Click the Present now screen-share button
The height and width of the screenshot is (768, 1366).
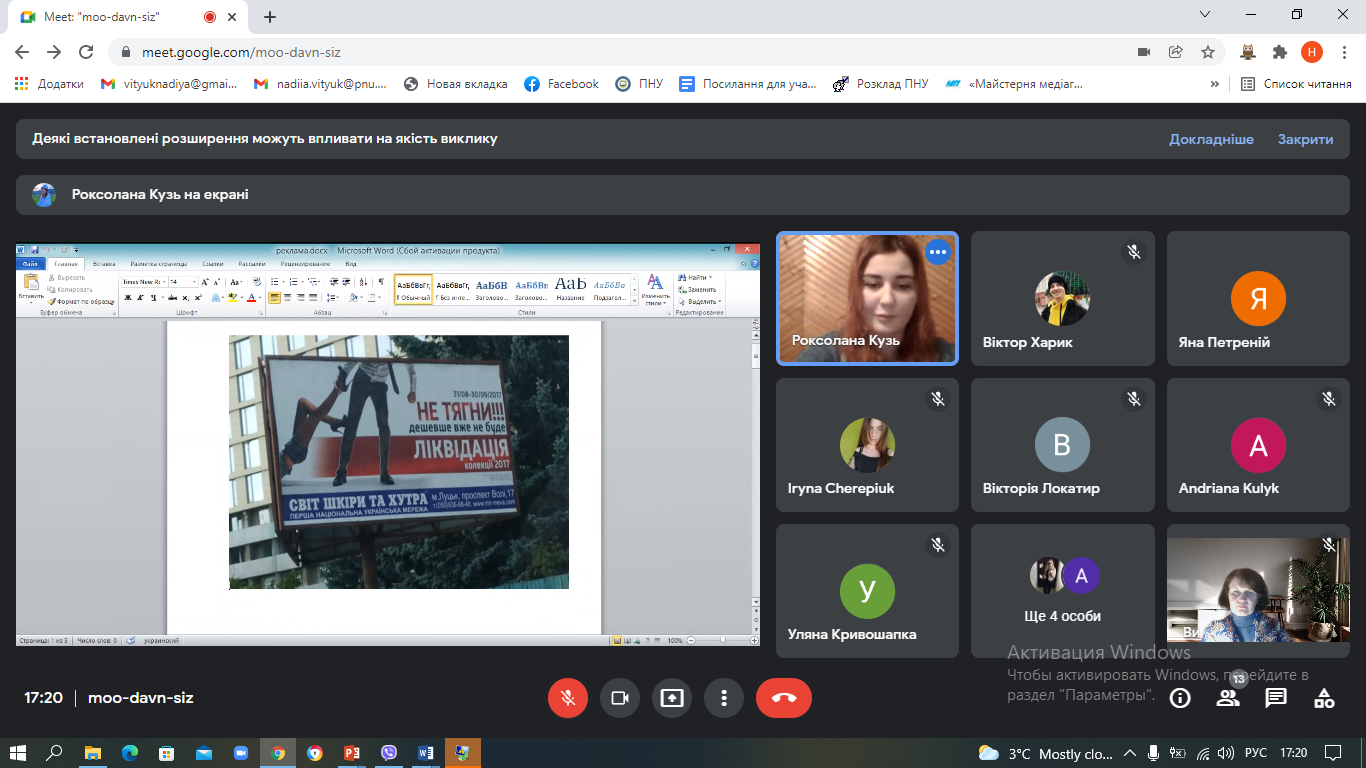pyautogui.click(x=672, y=698)
